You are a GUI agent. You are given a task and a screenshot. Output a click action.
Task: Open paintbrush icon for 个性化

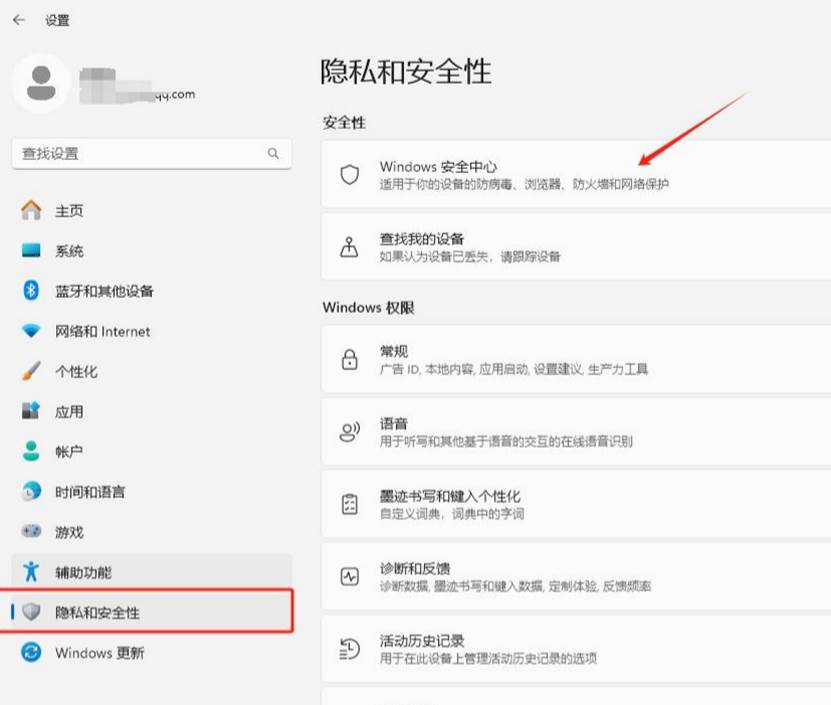pos(31,371)
